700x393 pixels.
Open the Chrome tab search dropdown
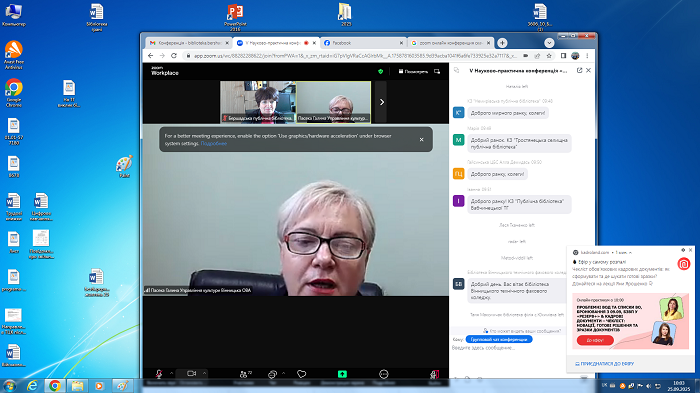[549, 43]
